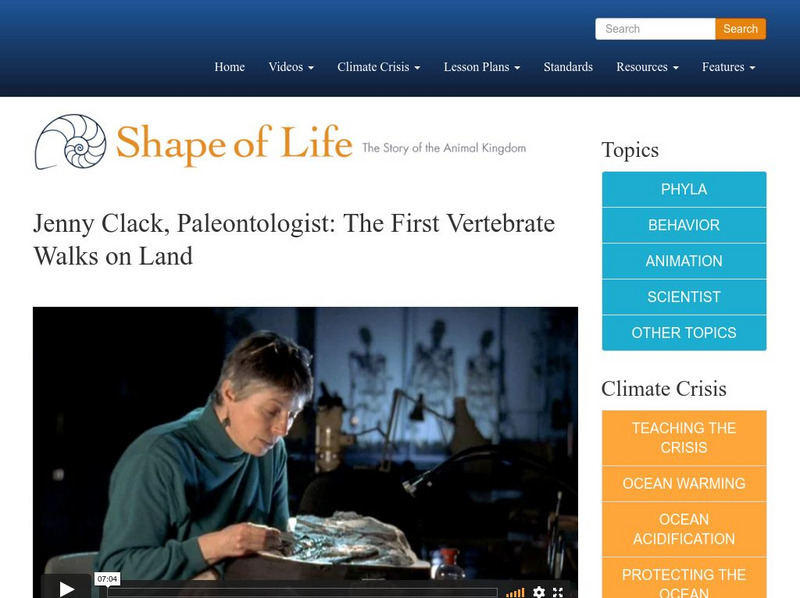Open the BEHAVIOR topic
This screenshot has width=800, height=598.
point(684,225)
